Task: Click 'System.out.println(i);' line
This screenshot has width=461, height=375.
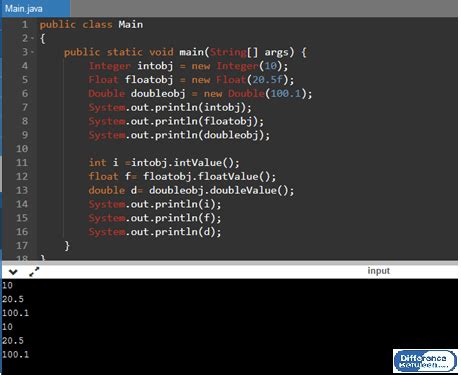Action: tap(155, 204)
